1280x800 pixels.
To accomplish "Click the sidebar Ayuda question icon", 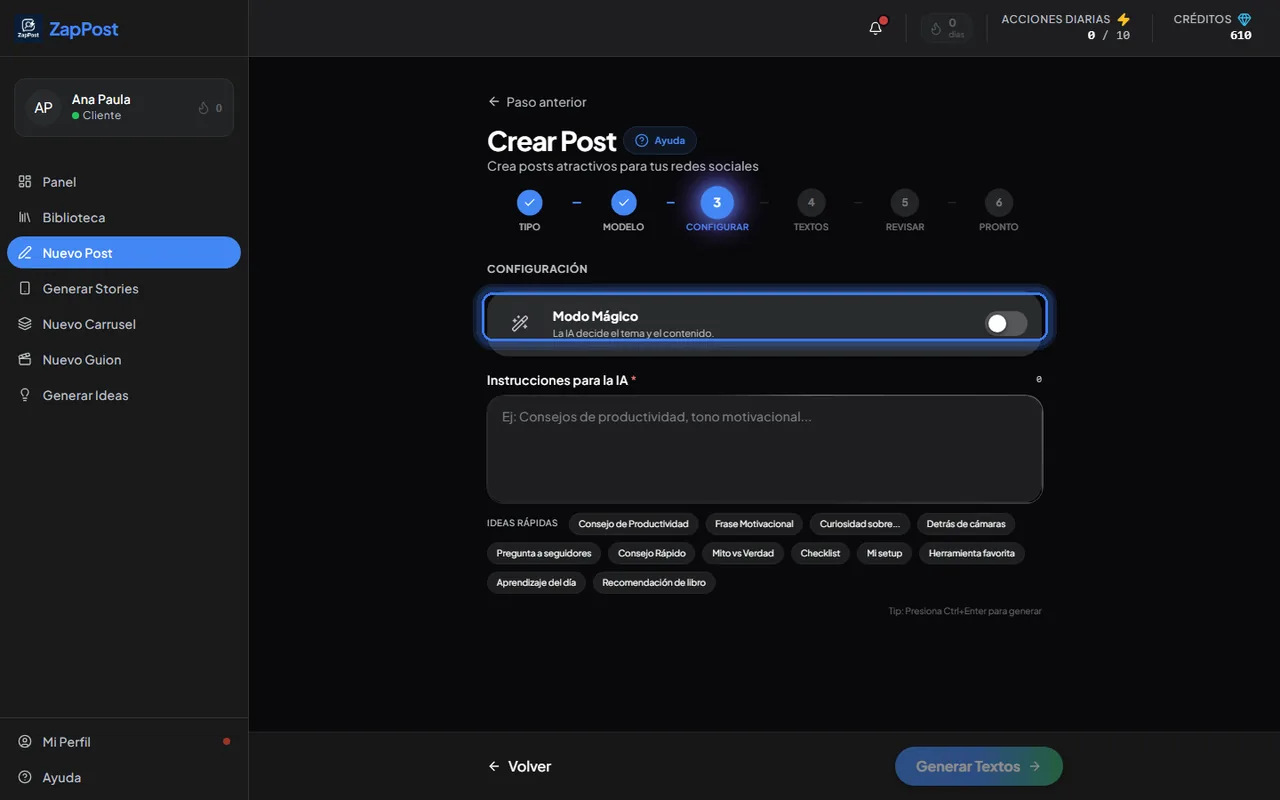I will click(x=25, y=777).
